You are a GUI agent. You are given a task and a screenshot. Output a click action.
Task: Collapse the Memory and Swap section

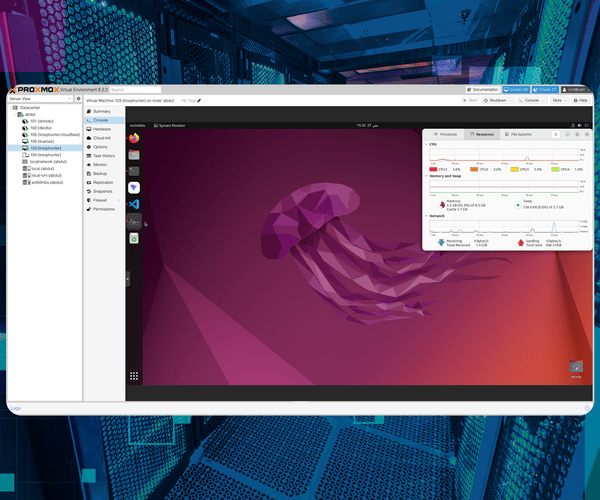click(427, 176)
